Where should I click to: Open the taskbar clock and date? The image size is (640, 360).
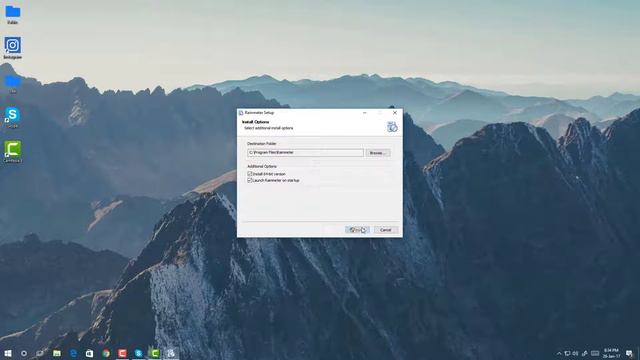coord(611,353)
